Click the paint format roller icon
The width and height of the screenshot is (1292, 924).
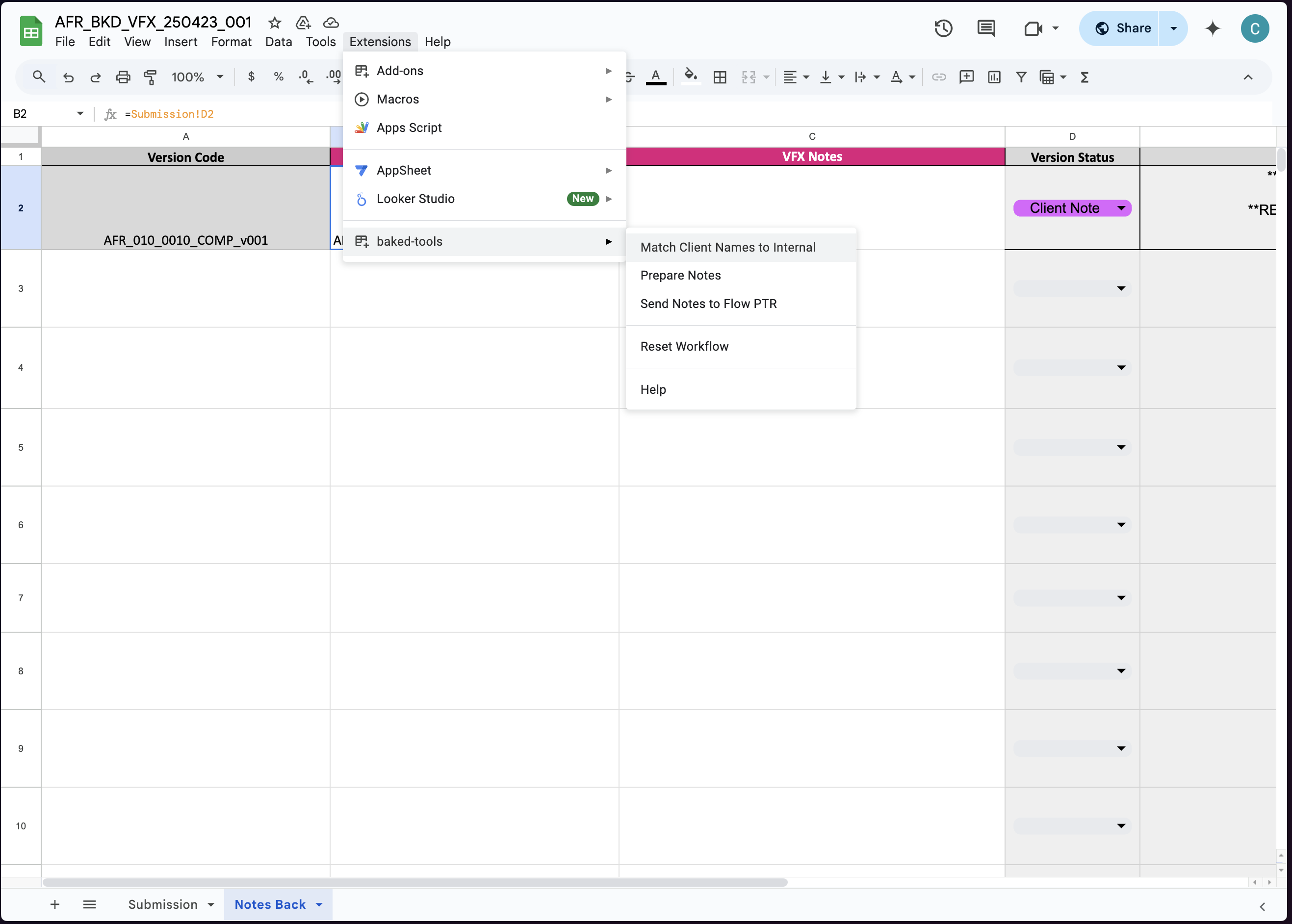(x=150, y=77)
